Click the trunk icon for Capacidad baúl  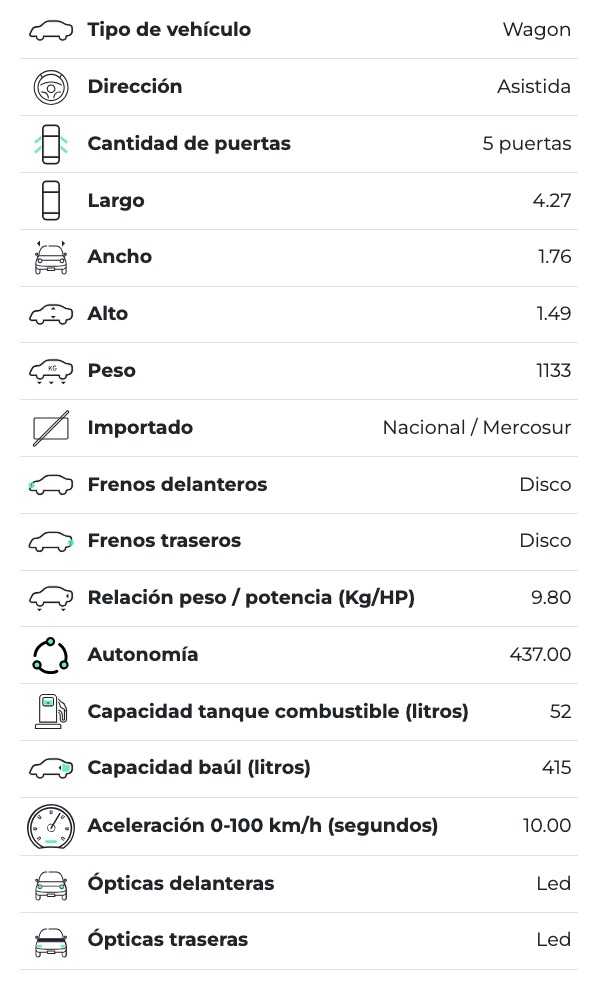click(x=51, y=768)
